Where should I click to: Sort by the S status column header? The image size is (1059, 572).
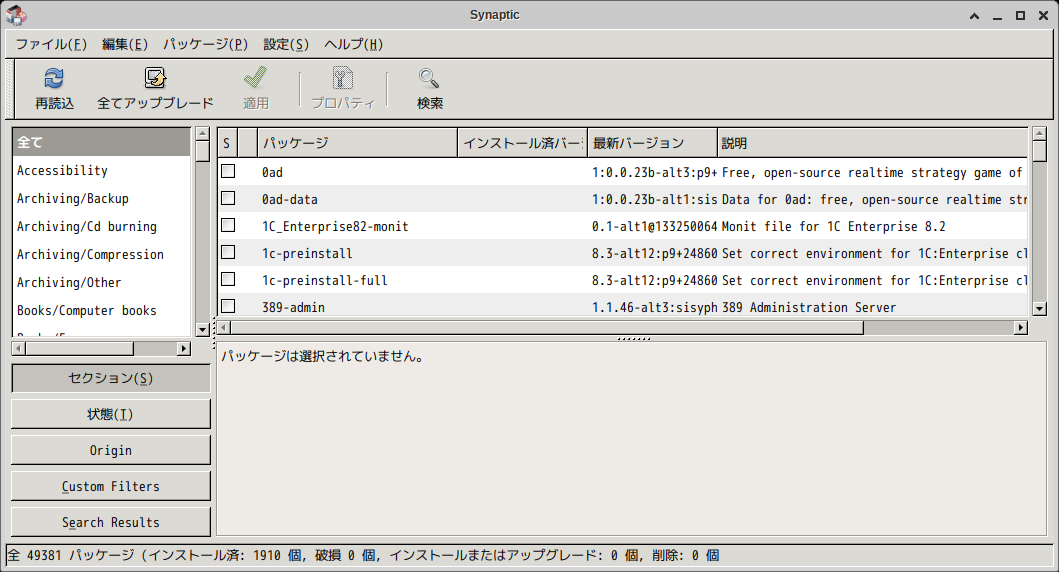[x=228, y=143]
